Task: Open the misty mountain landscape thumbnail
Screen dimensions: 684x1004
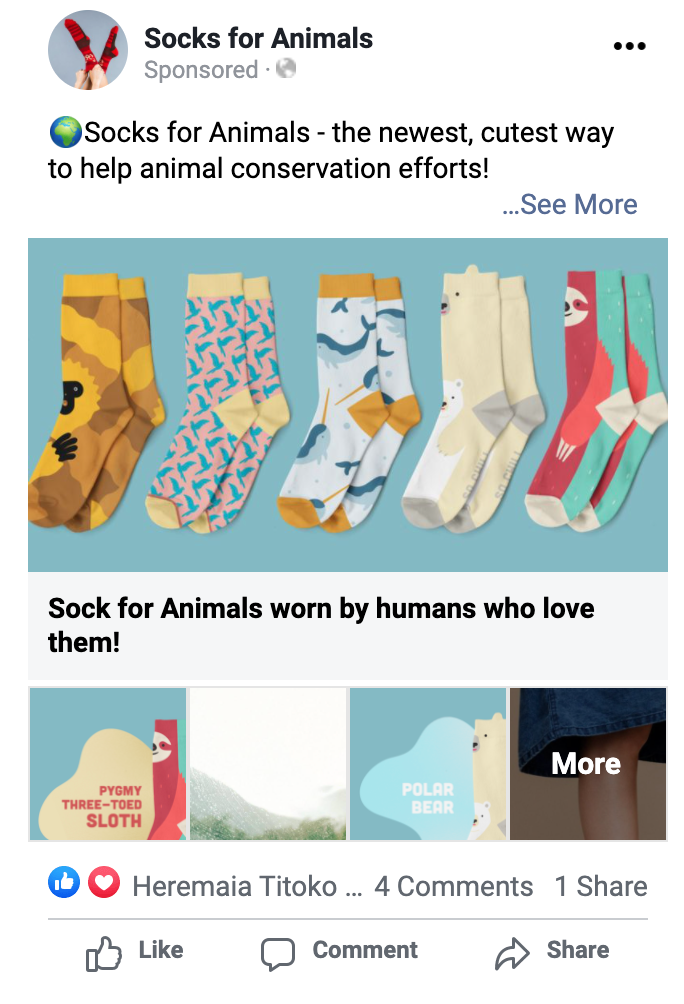Action: click(x=268, y=764)
